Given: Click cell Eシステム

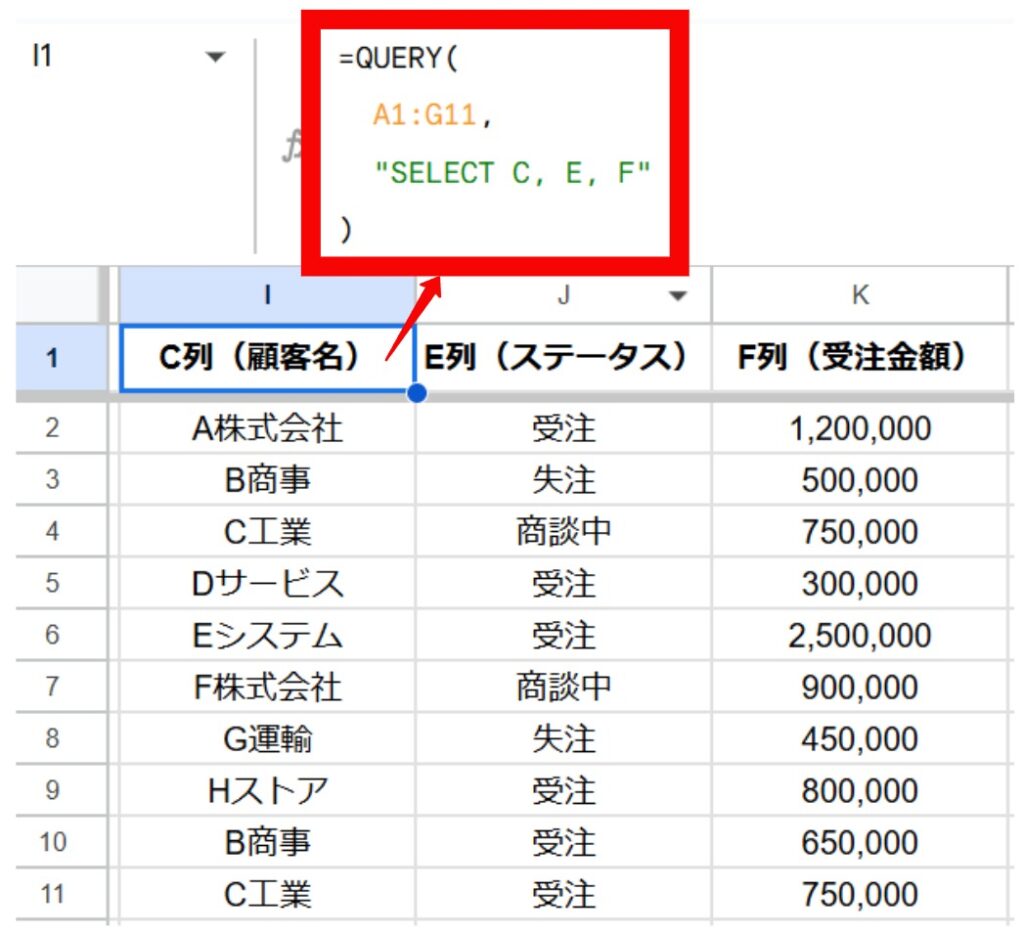Looking at the screenshot, I should [x=267, y=635].
